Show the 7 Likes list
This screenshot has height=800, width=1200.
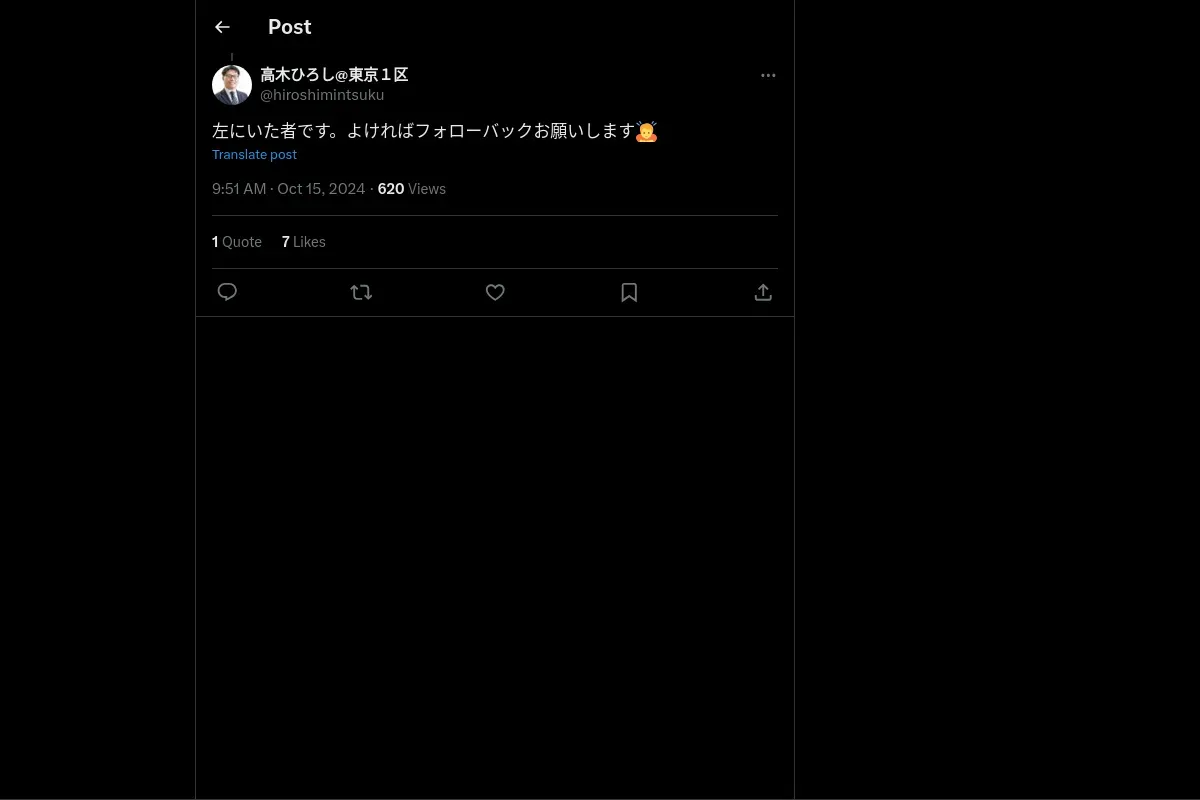coord(304,242)
